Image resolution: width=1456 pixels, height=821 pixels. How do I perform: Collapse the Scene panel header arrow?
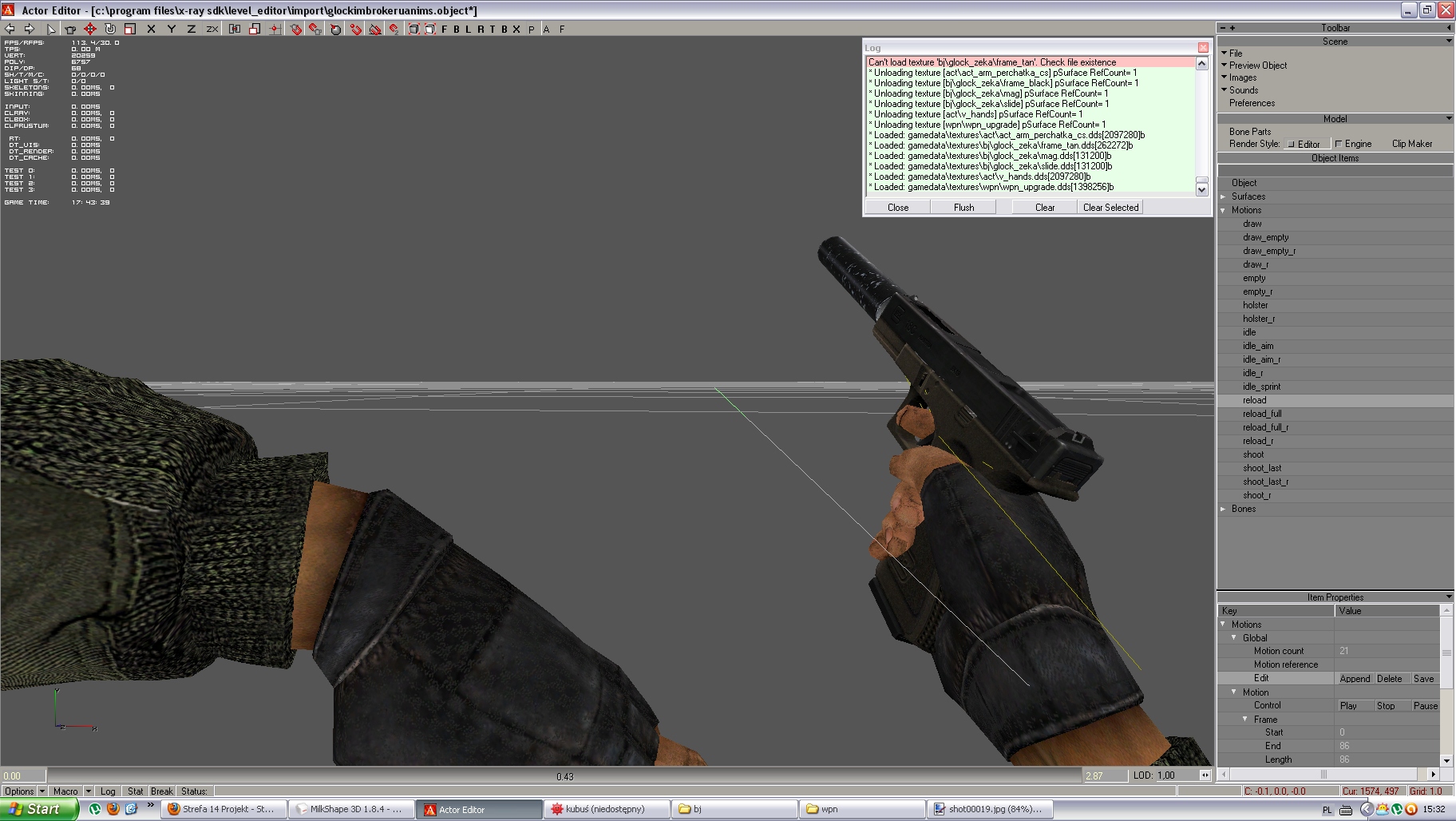point(1449,41)
